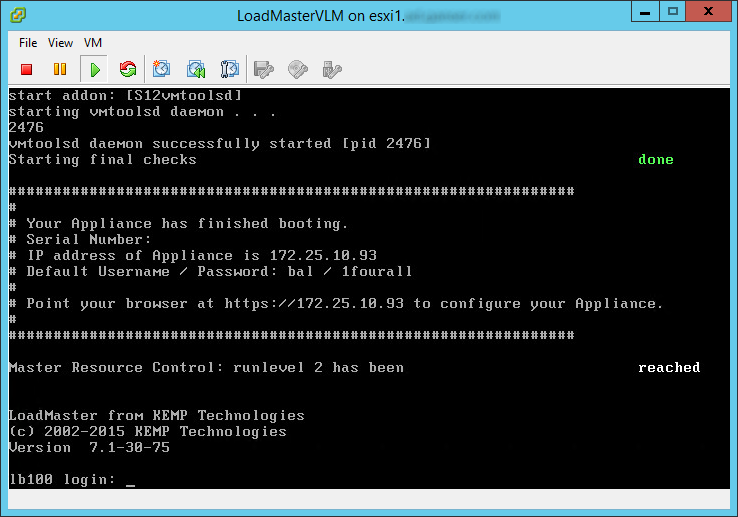This screenshot has width=738, height=517.
Task: Click 'vmtoolsd daemon successfully started' line
Action: 220,143
